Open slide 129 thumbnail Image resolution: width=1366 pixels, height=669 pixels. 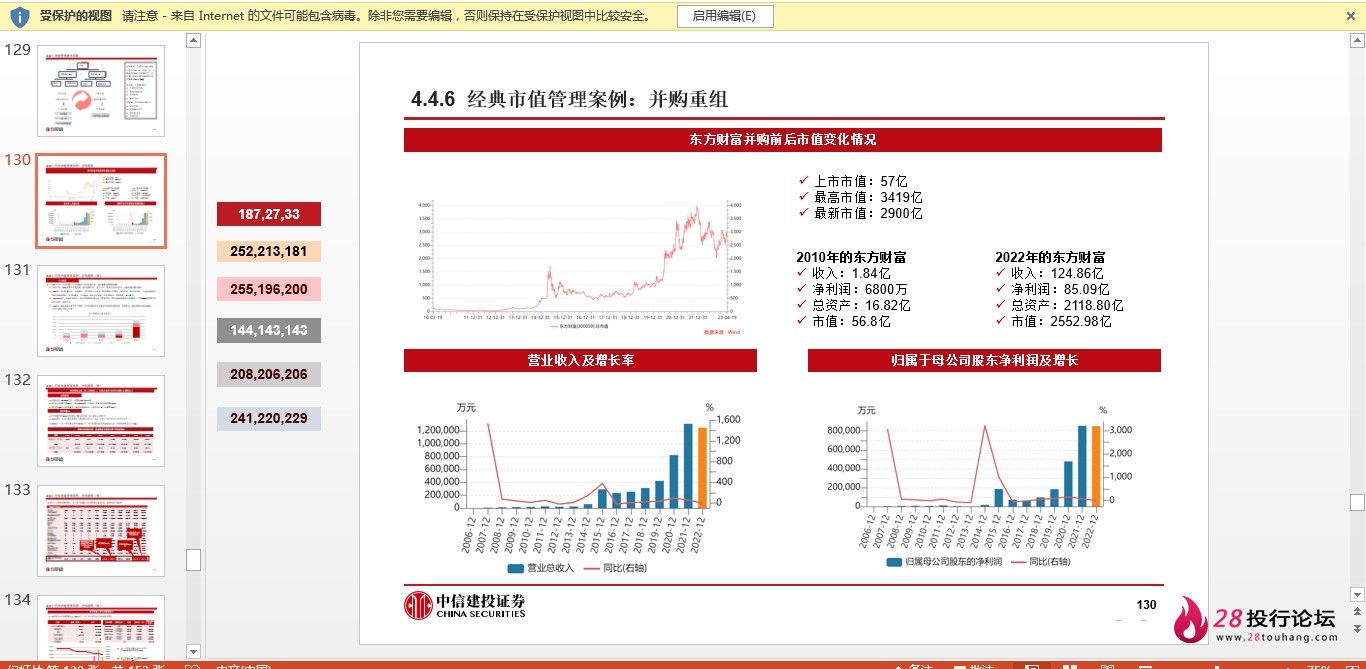point(101,90)
